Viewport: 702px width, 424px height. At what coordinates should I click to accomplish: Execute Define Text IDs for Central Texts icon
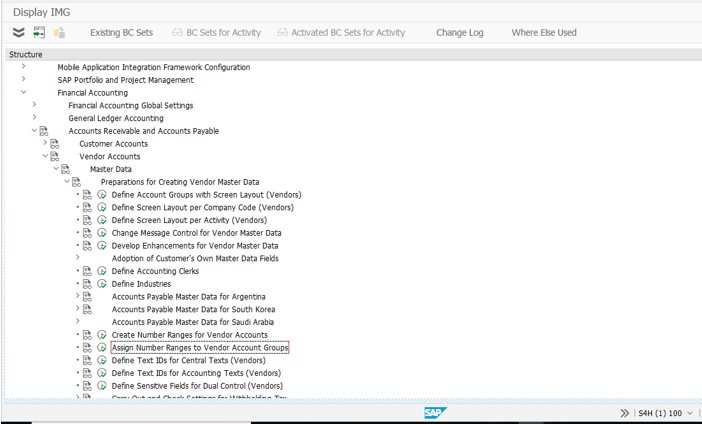click(x=102, y=360)
